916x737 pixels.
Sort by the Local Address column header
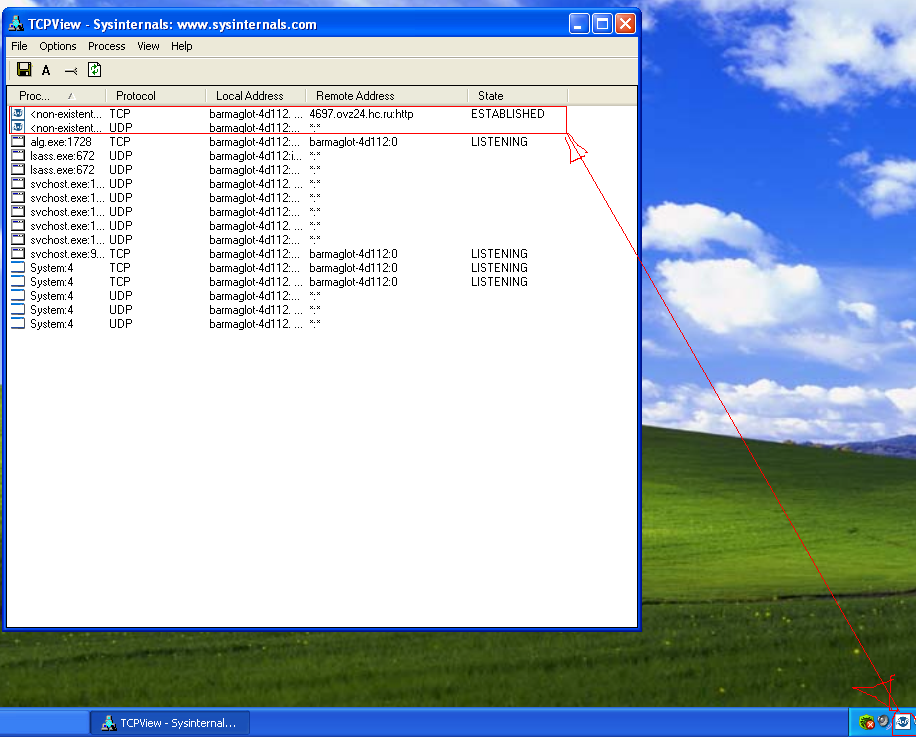(x=256, y=96)
